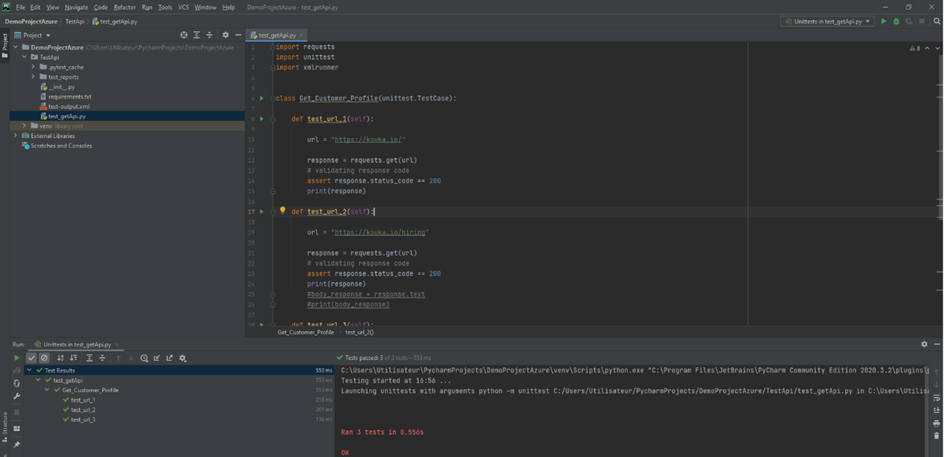Expand External Libraries node

coord(16,135)
